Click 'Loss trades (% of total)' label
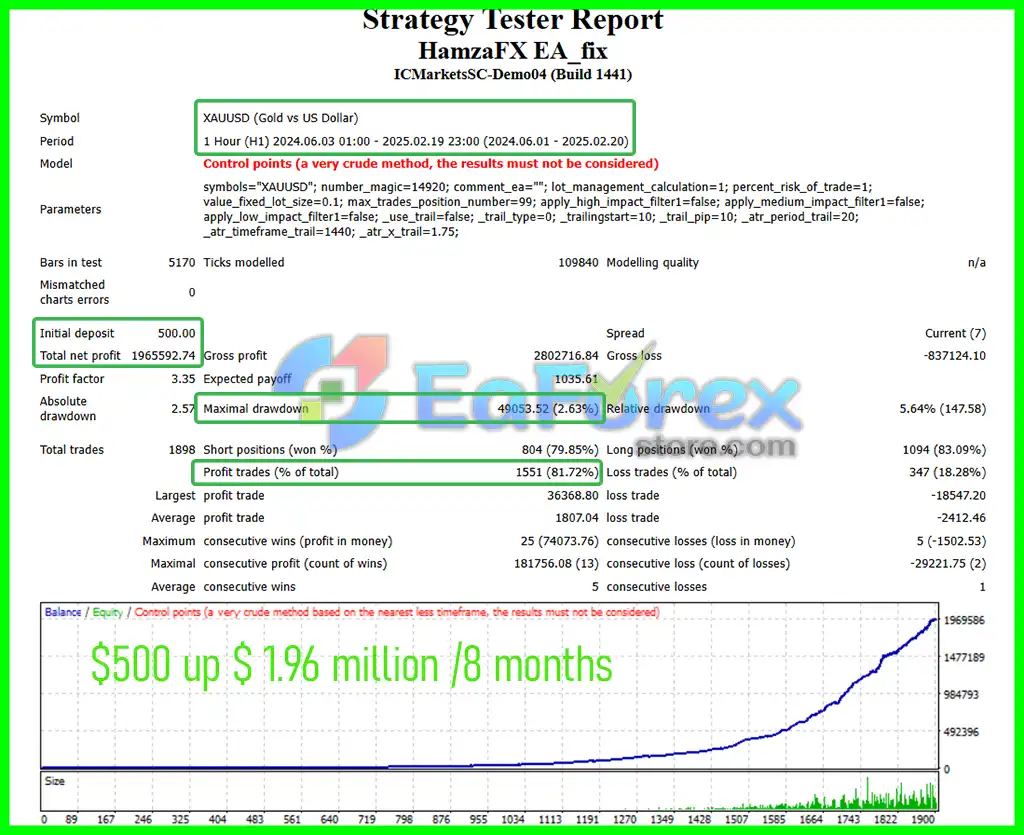The height and width of the screenshot is (835, 1024). [671, 472]
